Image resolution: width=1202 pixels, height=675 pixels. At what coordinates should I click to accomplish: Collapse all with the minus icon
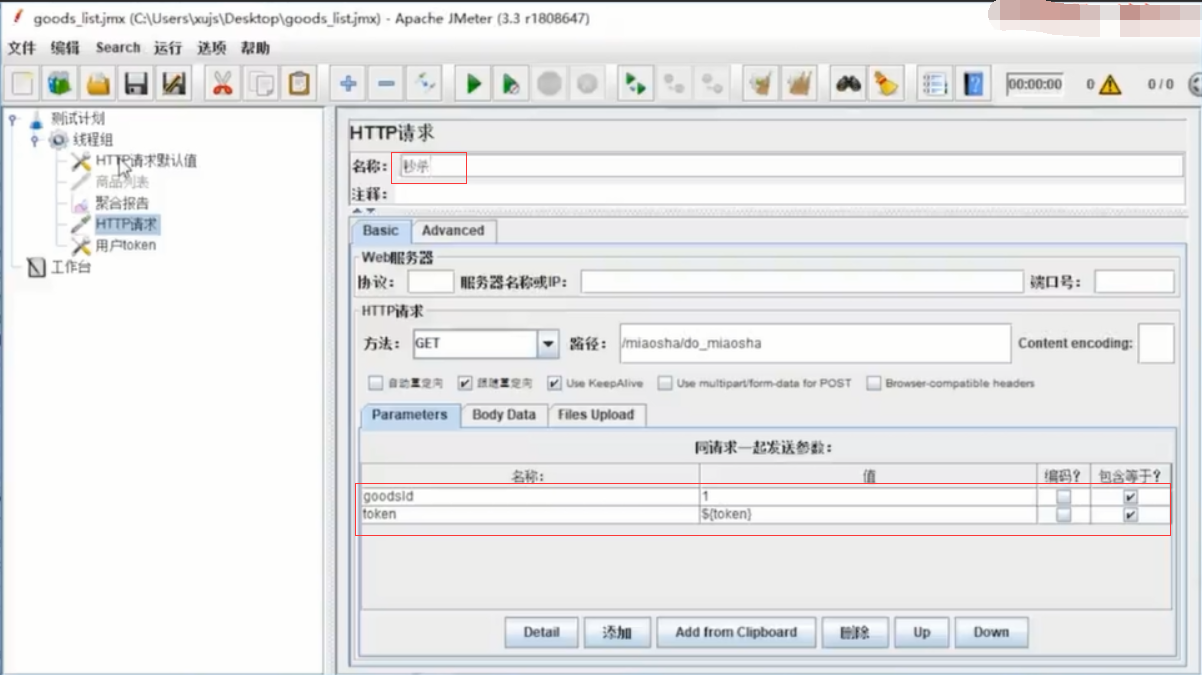coord(386,84)
